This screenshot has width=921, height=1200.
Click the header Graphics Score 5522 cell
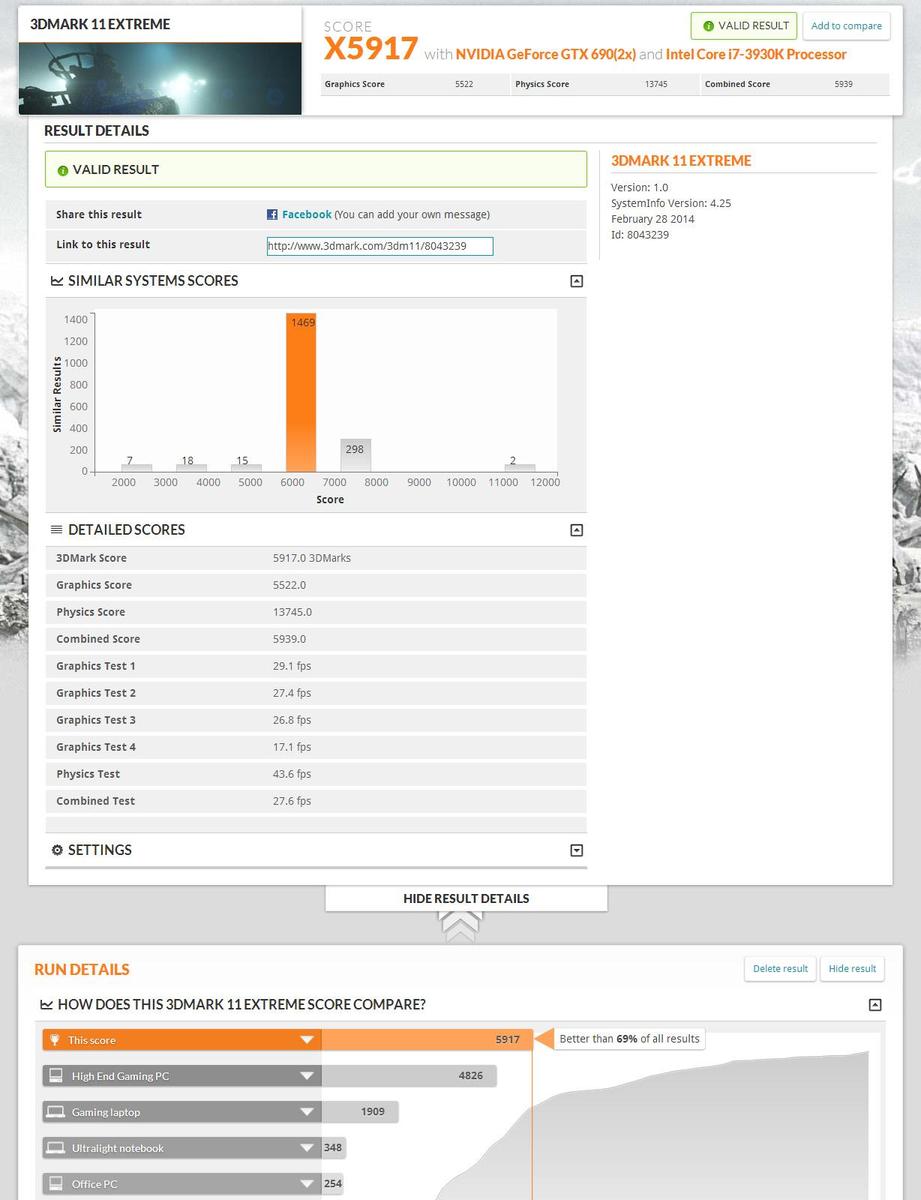(x=415, y=84)
